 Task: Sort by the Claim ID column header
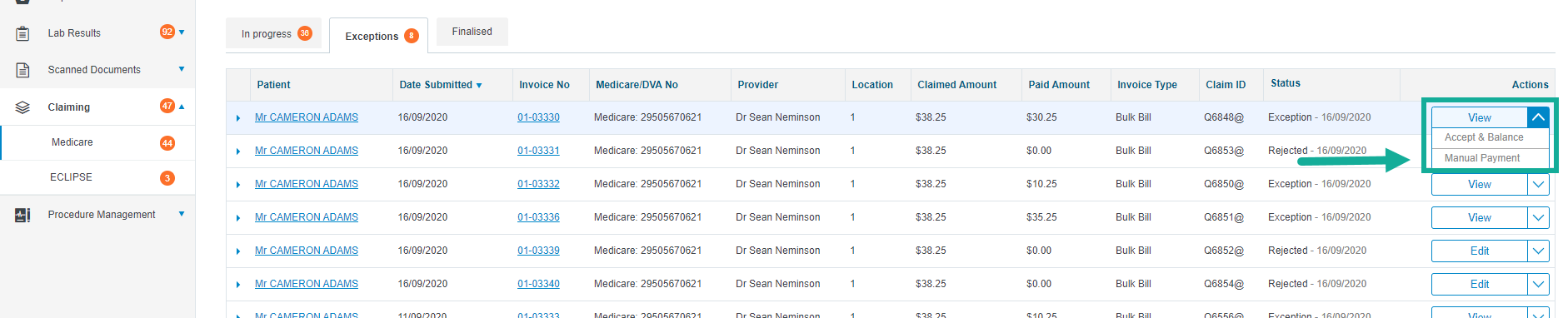point(1226,85)
